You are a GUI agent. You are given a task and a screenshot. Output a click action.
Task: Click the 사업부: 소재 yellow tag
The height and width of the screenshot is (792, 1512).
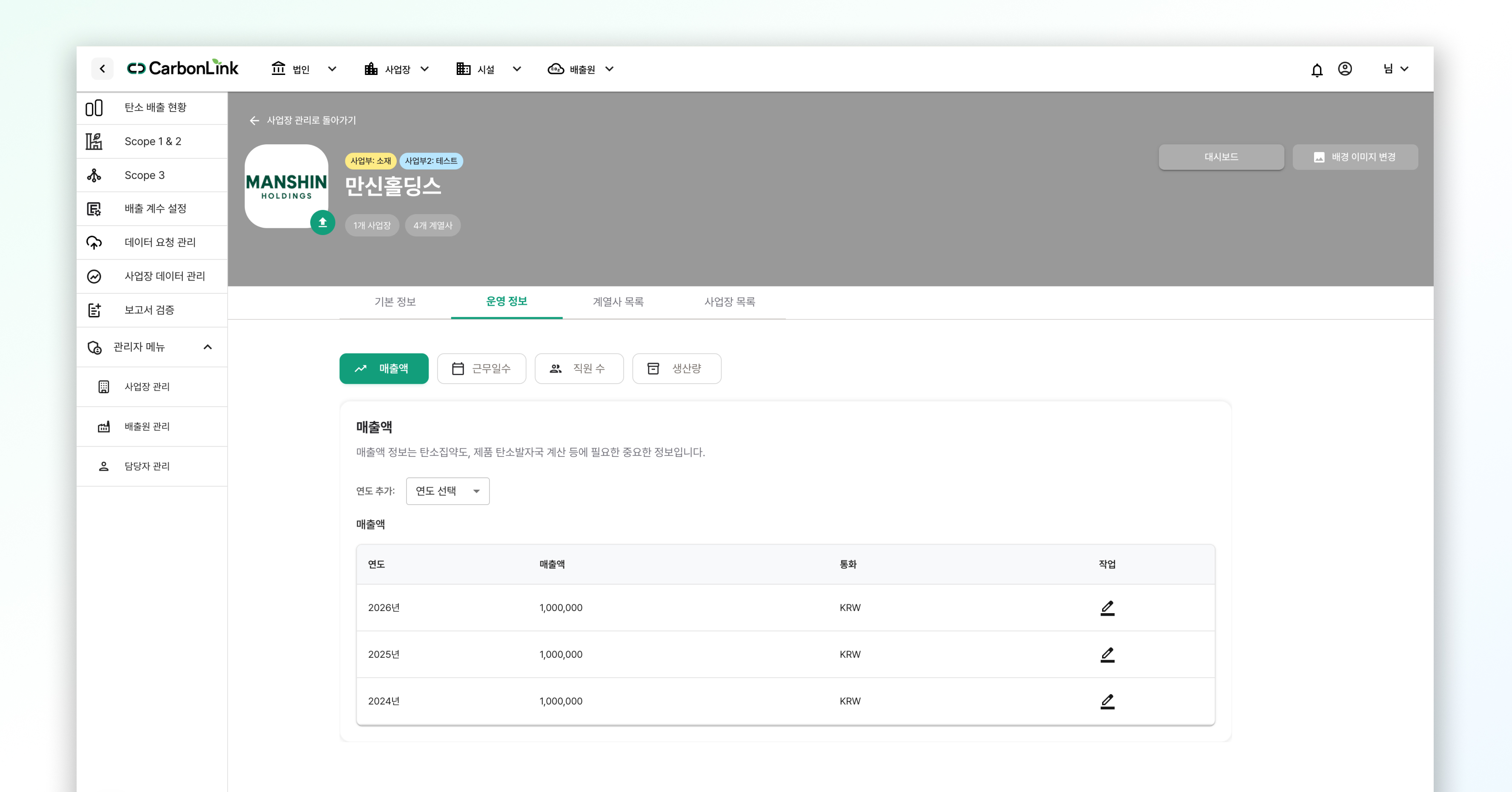pos(370,161)
